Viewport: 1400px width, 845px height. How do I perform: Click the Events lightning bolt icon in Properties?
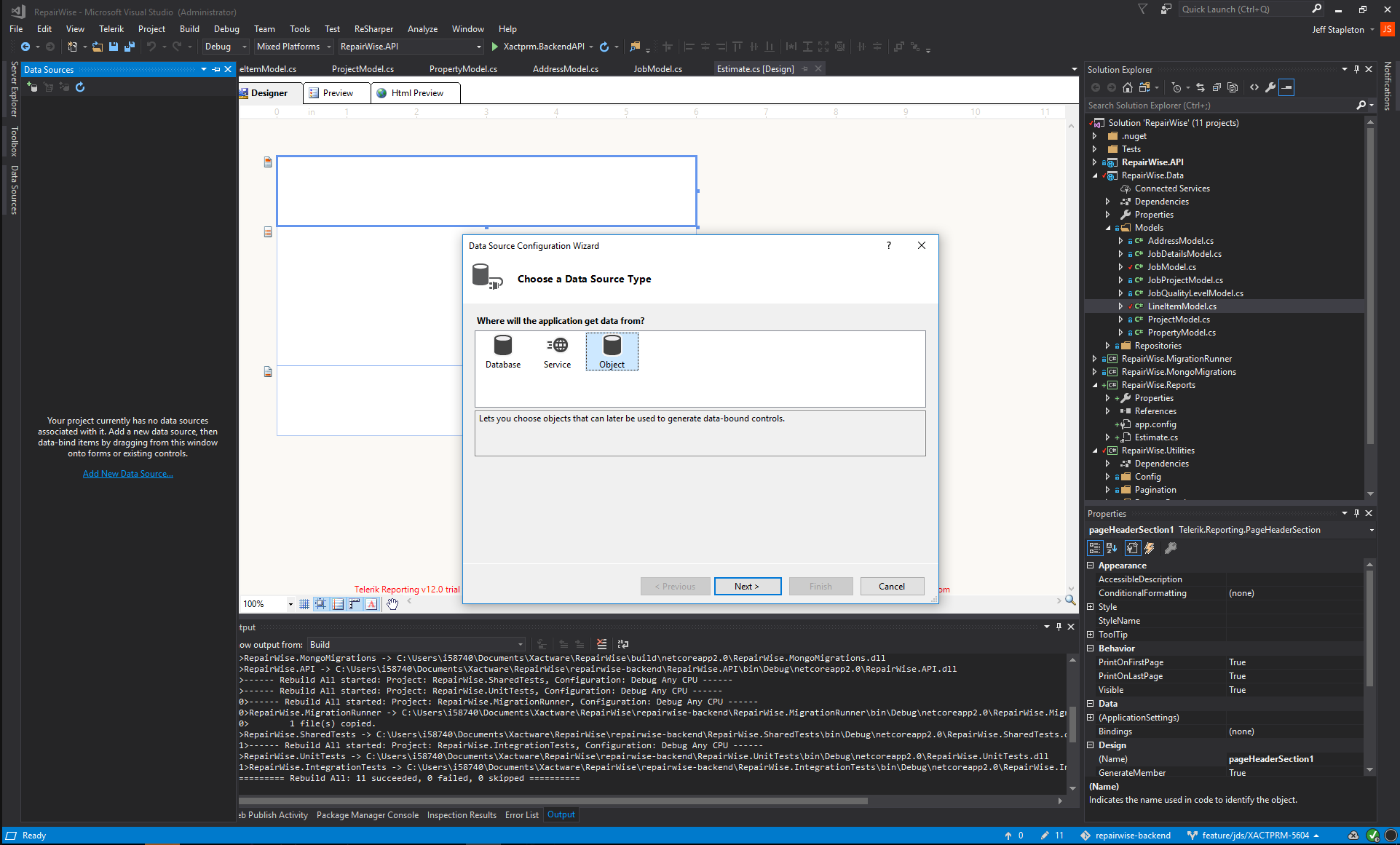point(1150,548)
